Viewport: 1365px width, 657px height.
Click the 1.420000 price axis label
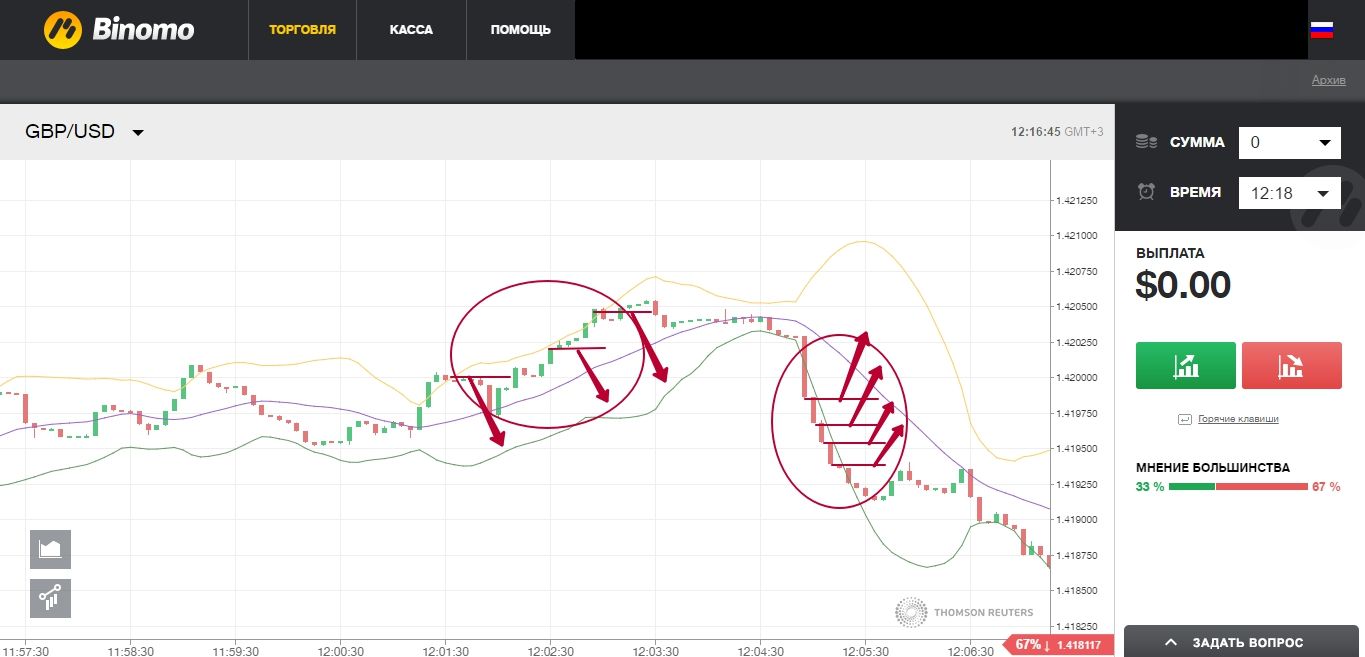click(x=1077, y=378)
